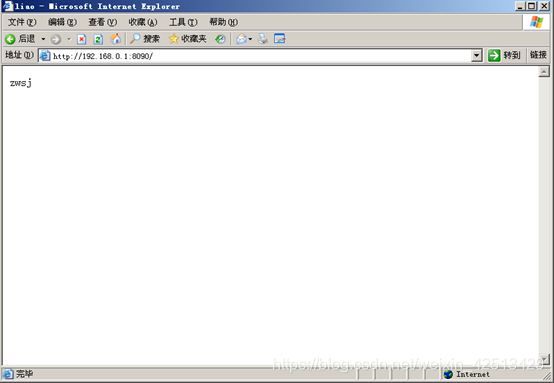Click the scrollbar up arrow
Image resolution: width=554 pixels, height=383 pixels.
[544, 72]
